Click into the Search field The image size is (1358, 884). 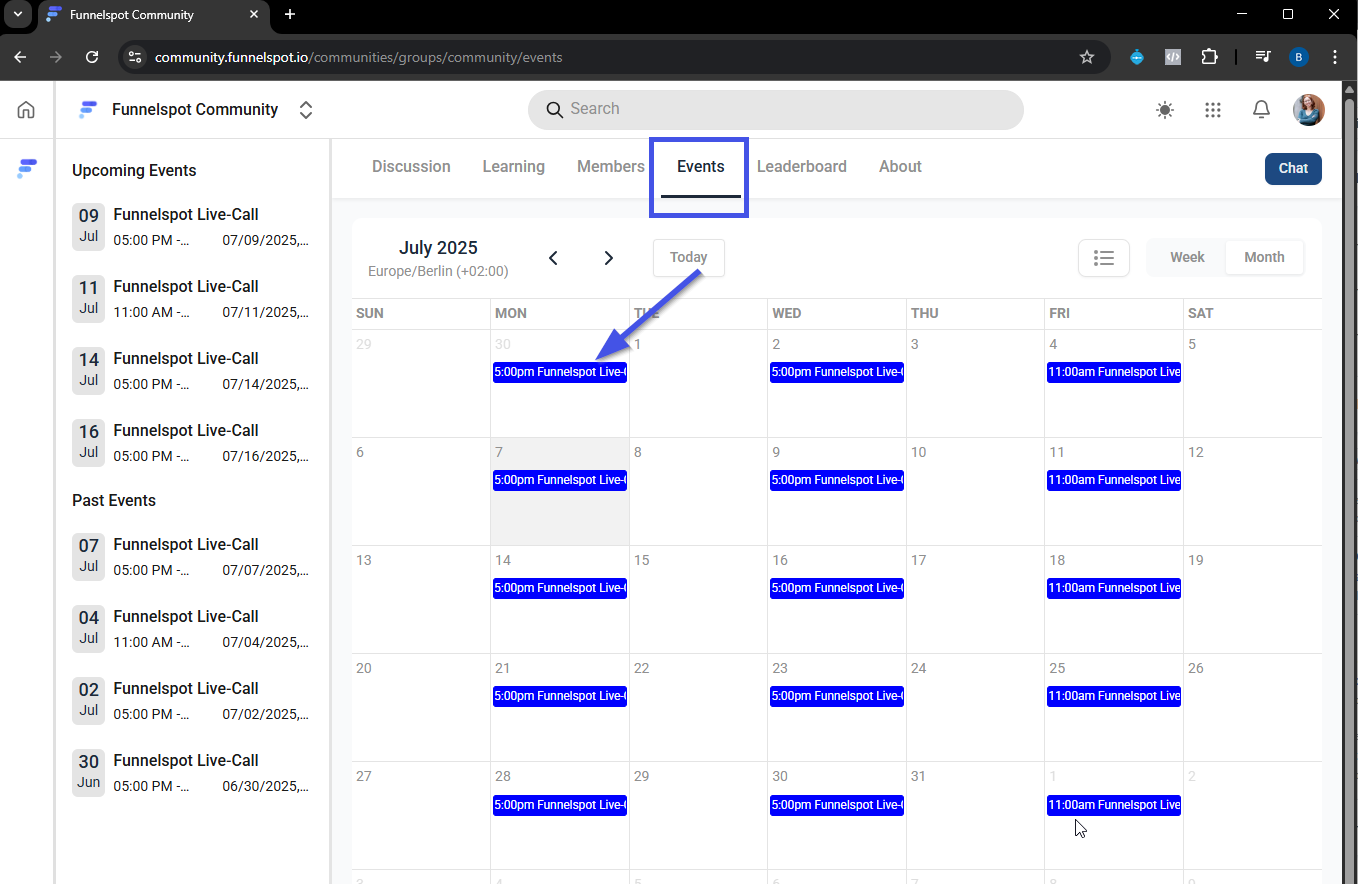775,109
